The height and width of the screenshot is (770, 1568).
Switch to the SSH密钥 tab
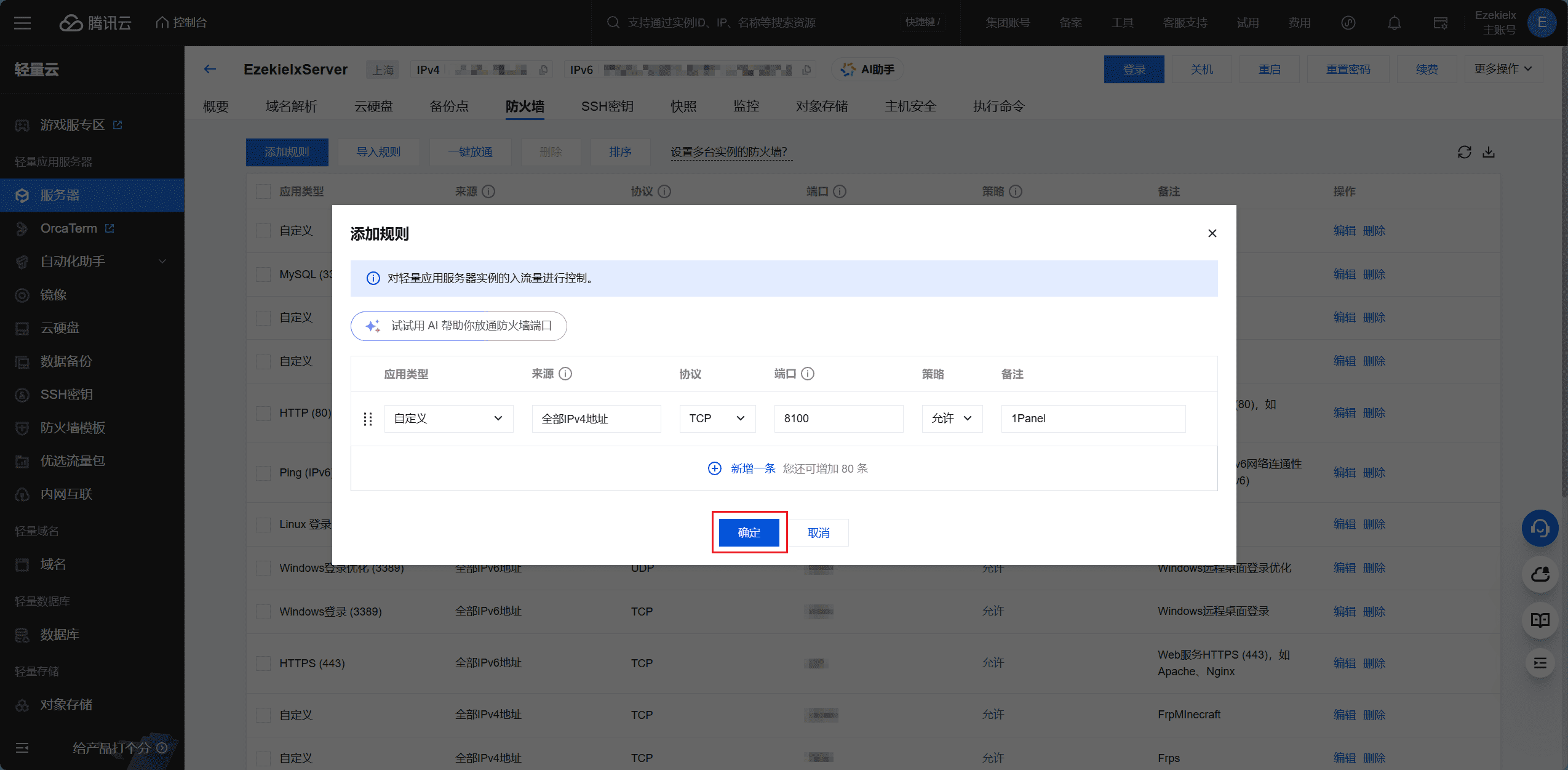[x=607, y=106]
